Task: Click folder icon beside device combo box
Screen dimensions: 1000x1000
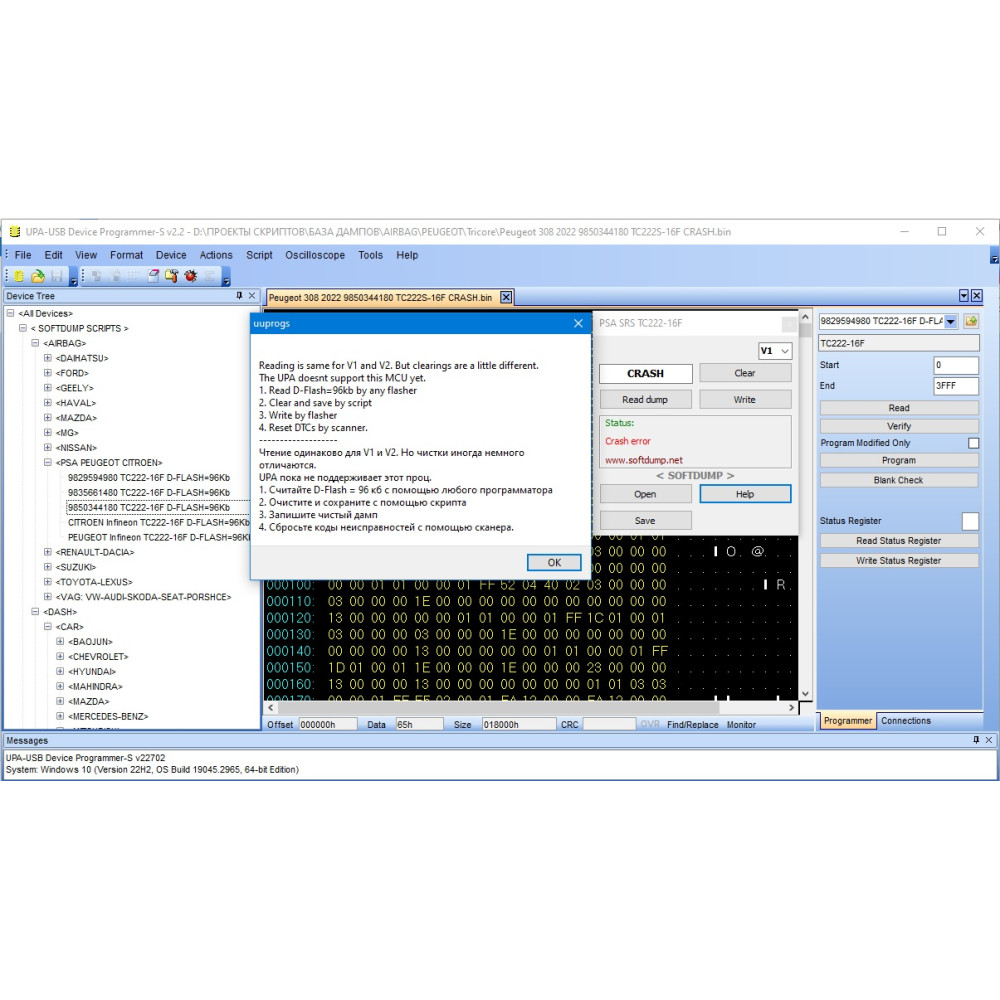Action: click(x=971, y=321)
